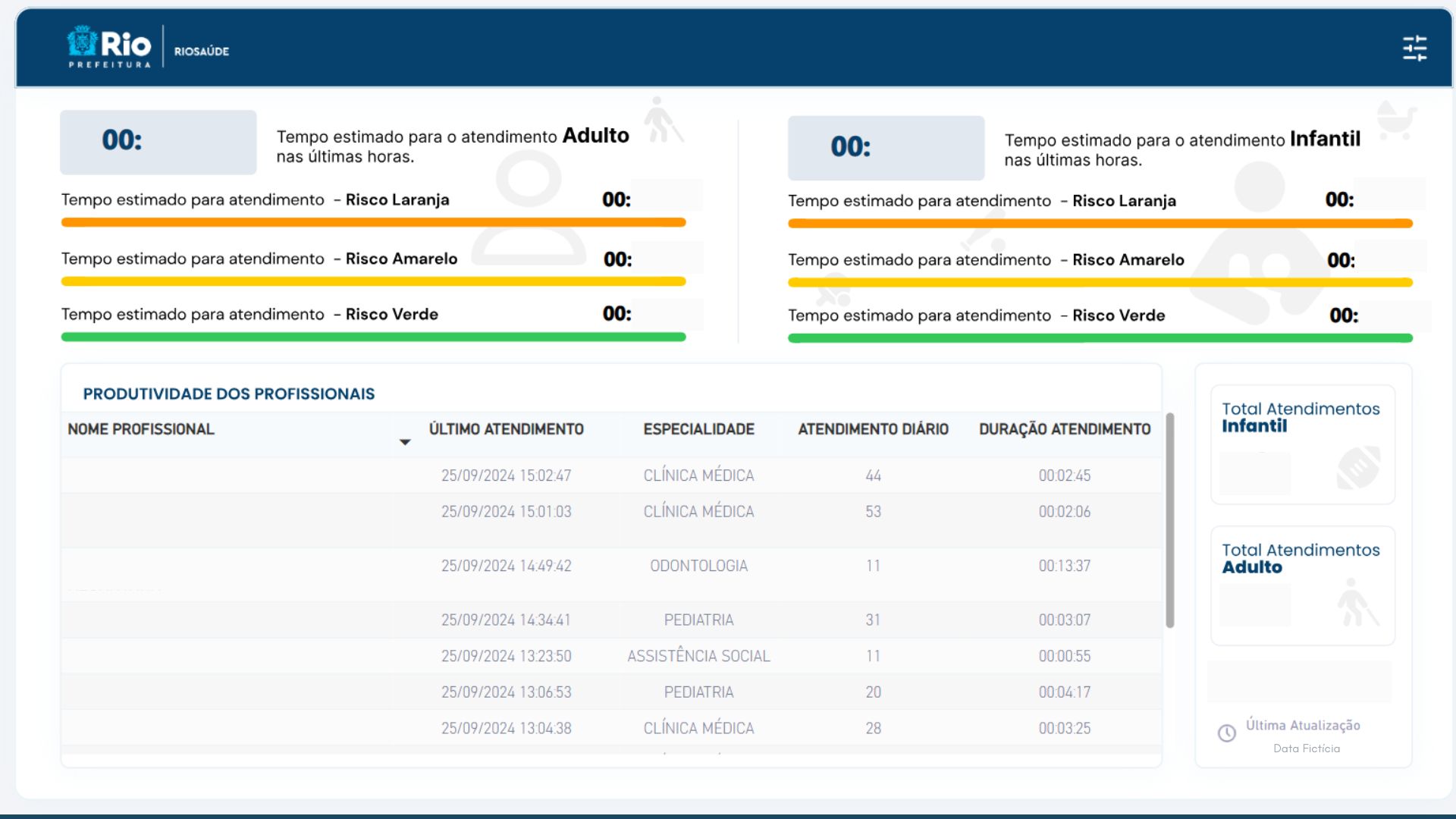Sort by Último Atendimento column header
The image size is (1456, 819).
506,429
